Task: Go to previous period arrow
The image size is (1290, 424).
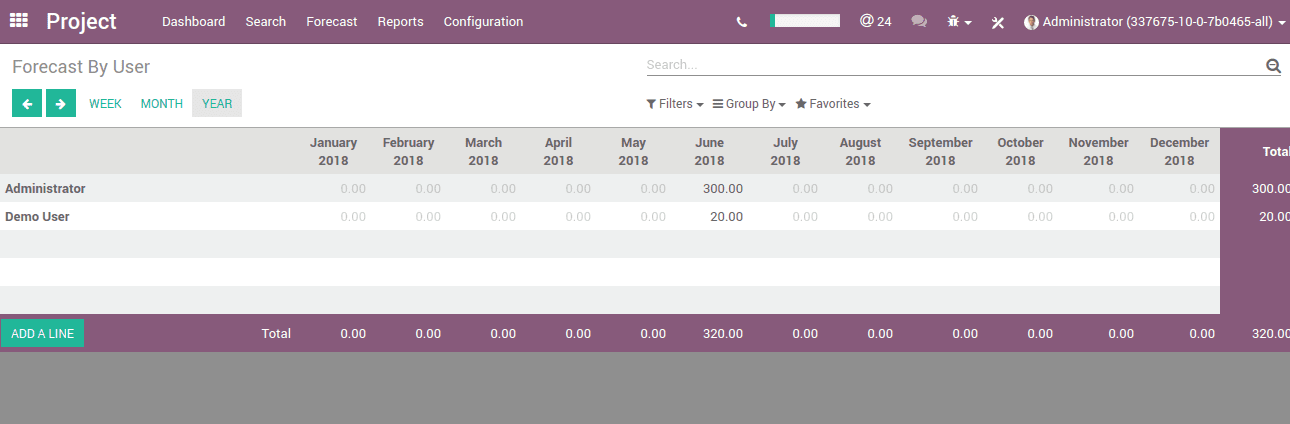Action: (x=27, y=103)
